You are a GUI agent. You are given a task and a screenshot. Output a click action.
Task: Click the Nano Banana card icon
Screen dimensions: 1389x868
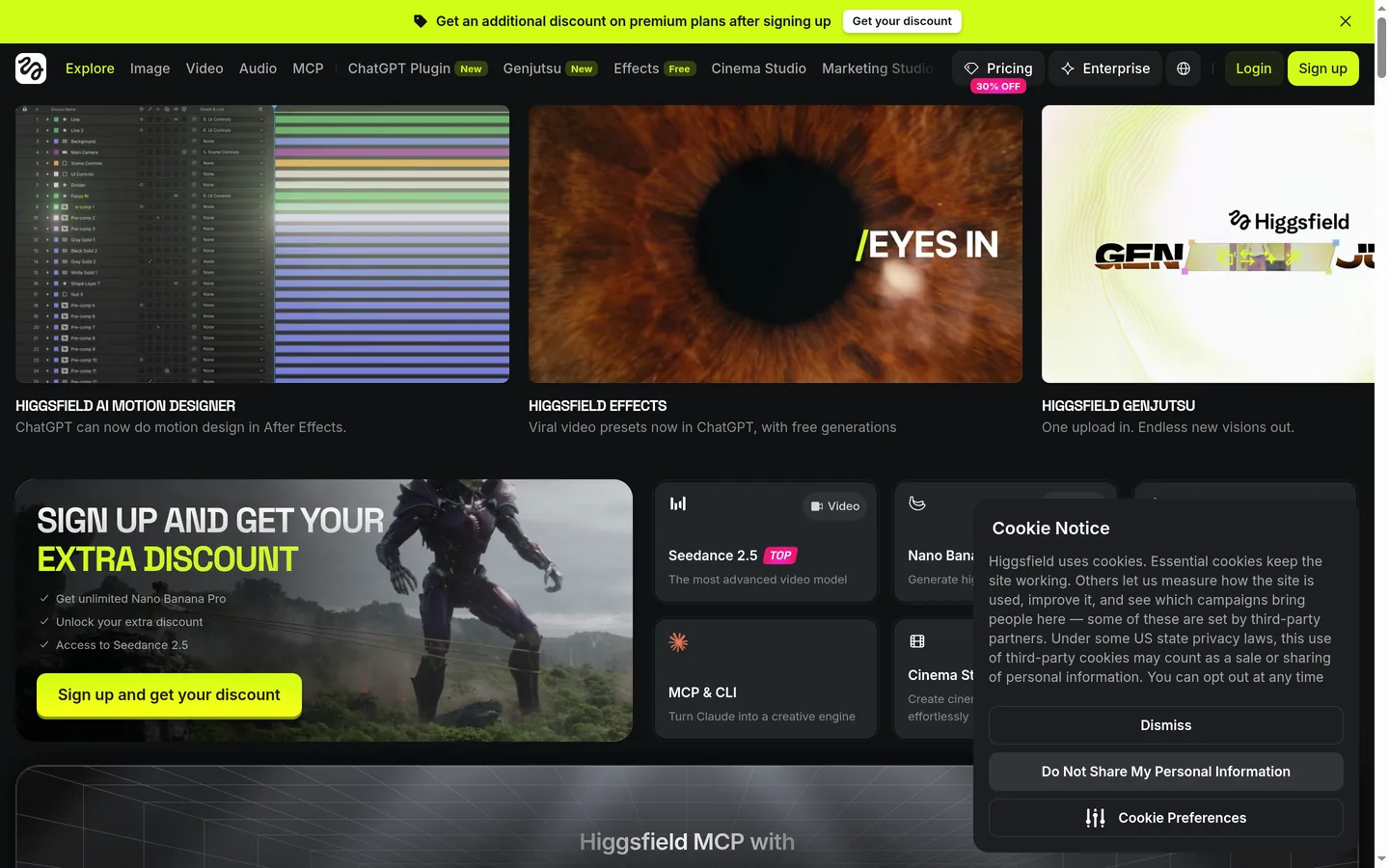tap(917, 503)
